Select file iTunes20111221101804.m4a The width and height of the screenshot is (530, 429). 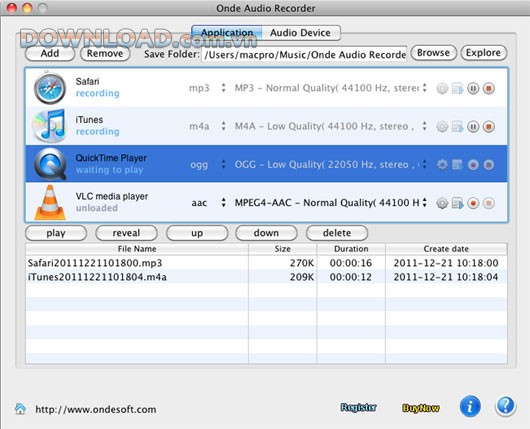point(97,277)
